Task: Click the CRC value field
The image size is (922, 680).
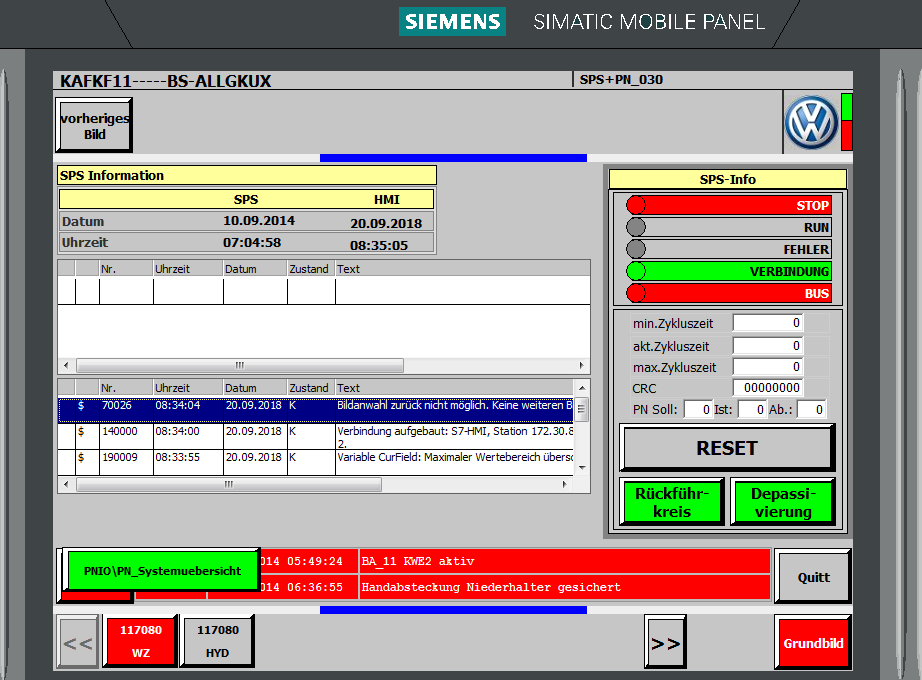Action: click(x=768, y=388)
